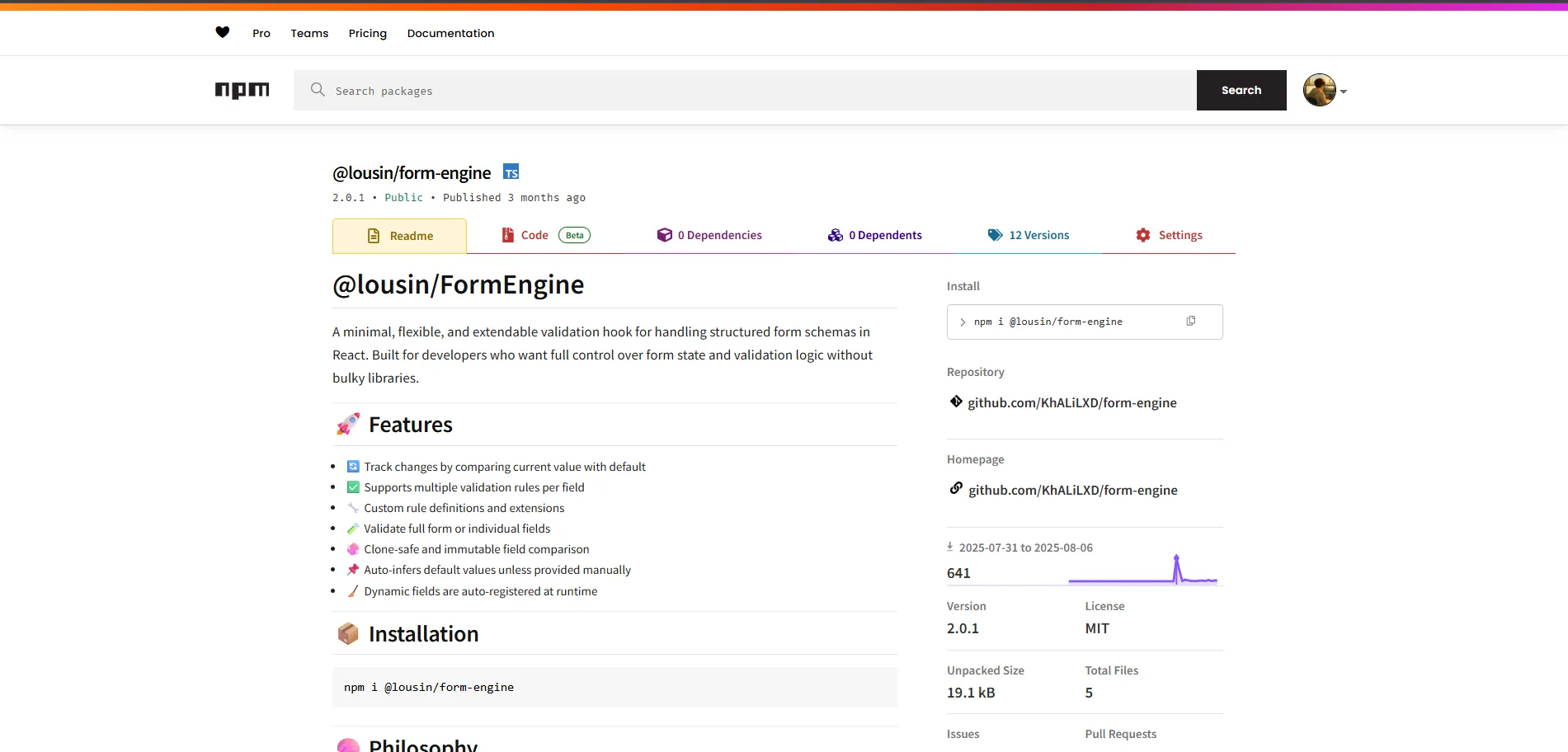The height and width of the screenshot is (752, 1568).
Task: Click the Dependents cubes icon
Action: tap(836, 235)
